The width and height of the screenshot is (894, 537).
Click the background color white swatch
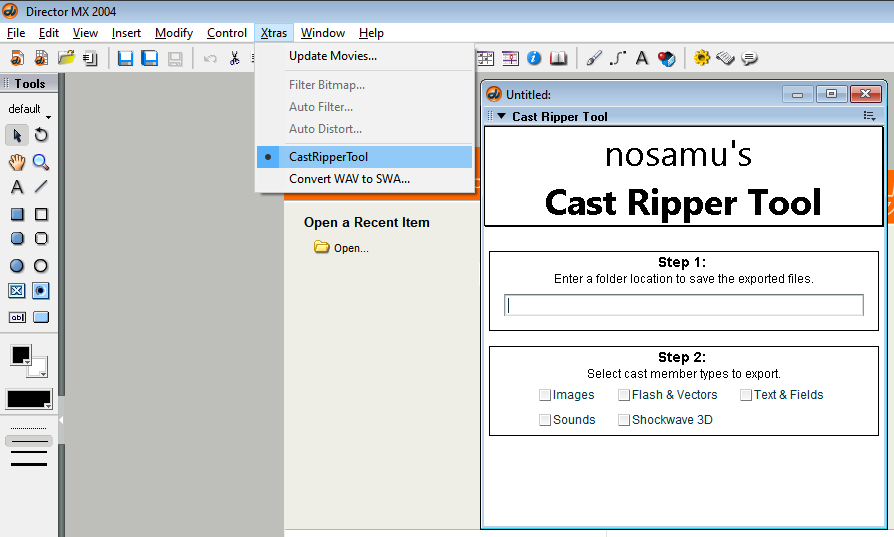39,367
